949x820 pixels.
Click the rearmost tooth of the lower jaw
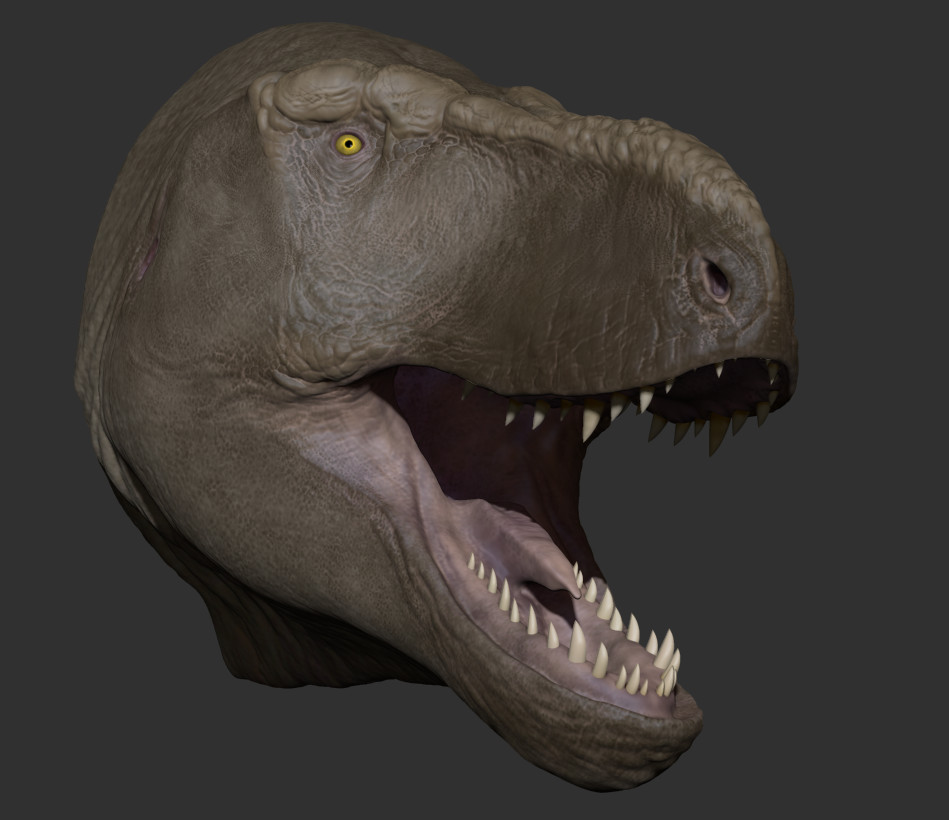(471, 561)
